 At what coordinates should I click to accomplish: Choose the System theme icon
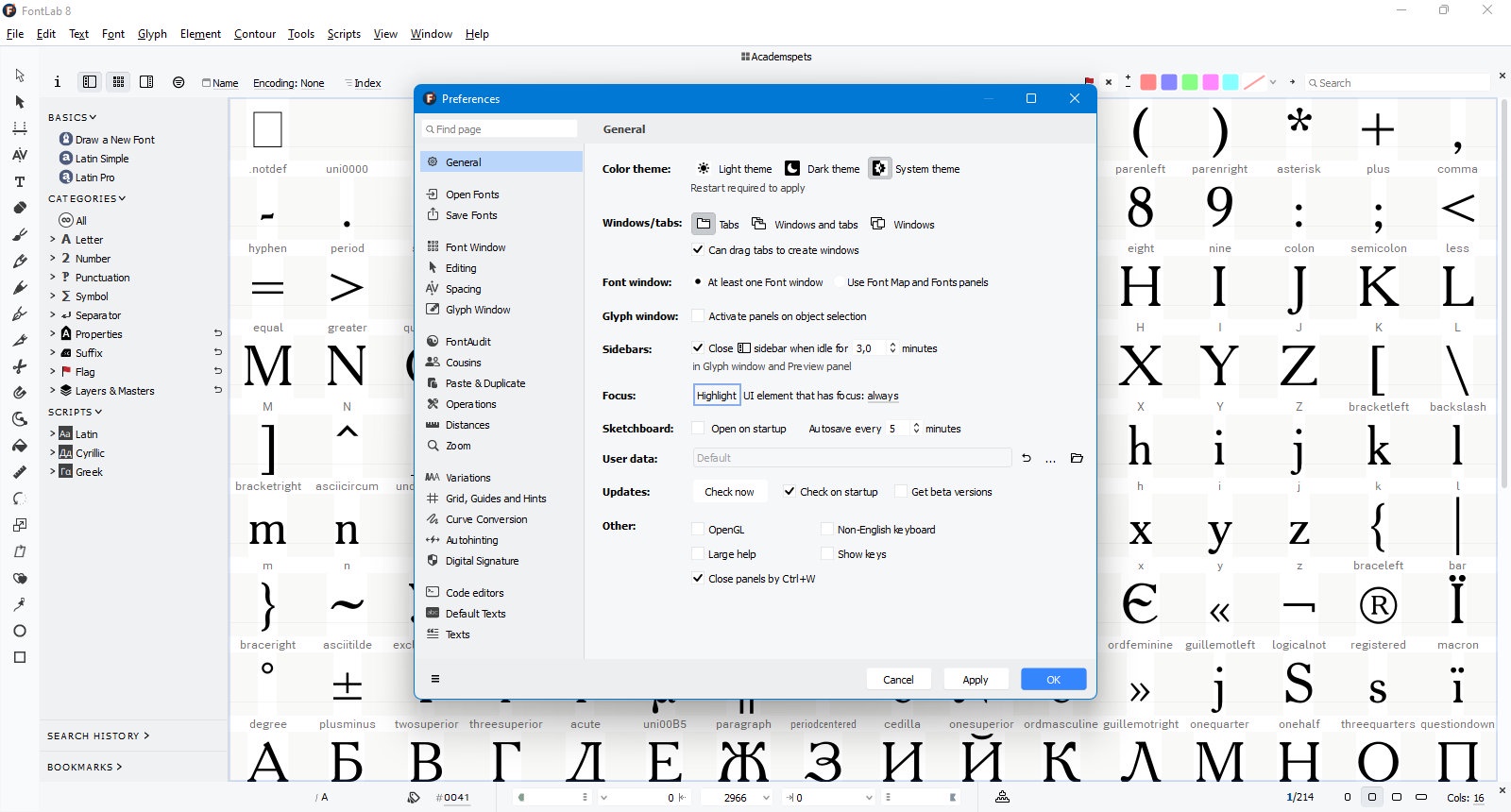click(x=879, y=168)
